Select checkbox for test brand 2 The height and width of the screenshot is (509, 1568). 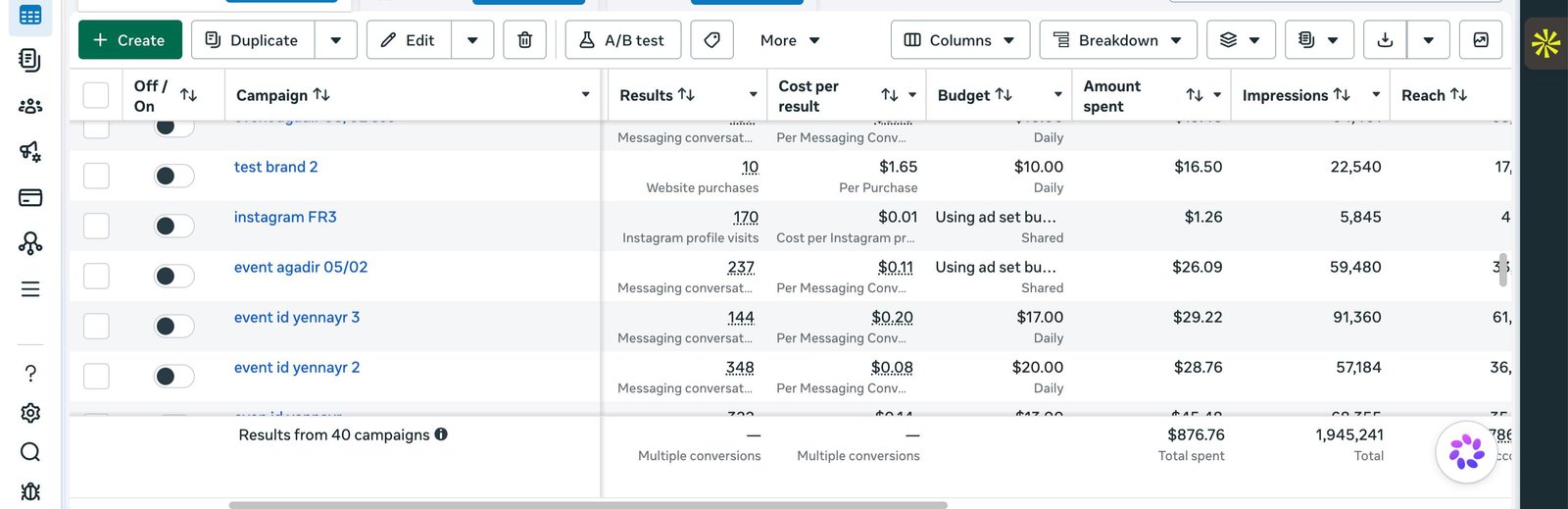click(x=96, y=176)
